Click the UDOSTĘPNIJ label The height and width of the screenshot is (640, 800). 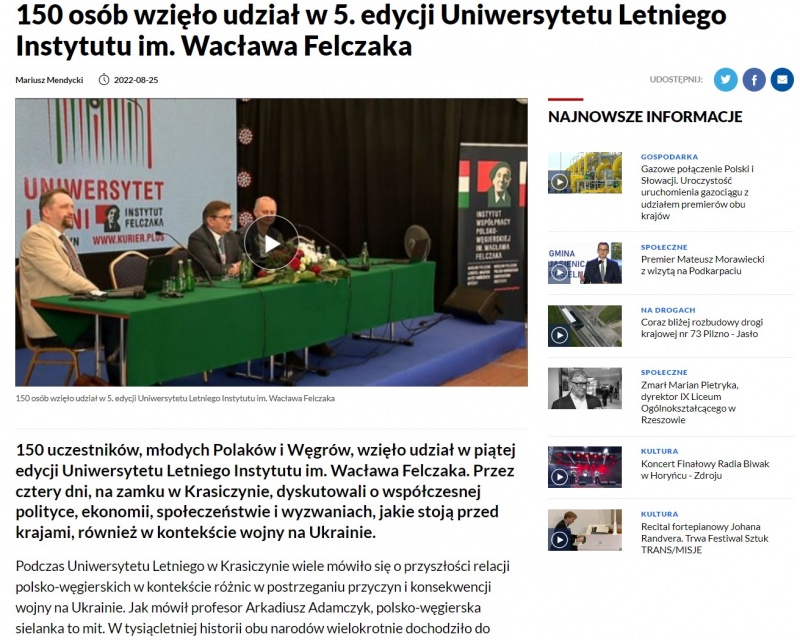676,80
